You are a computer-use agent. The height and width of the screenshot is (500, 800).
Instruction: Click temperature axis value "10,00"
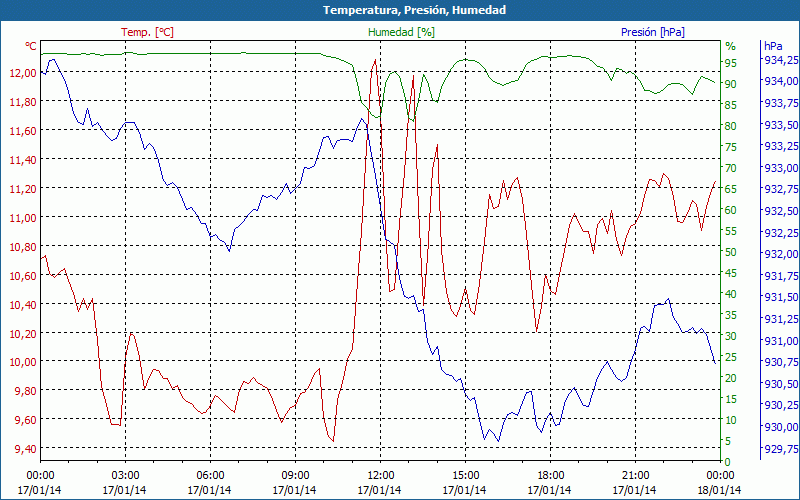coord(23,362)
